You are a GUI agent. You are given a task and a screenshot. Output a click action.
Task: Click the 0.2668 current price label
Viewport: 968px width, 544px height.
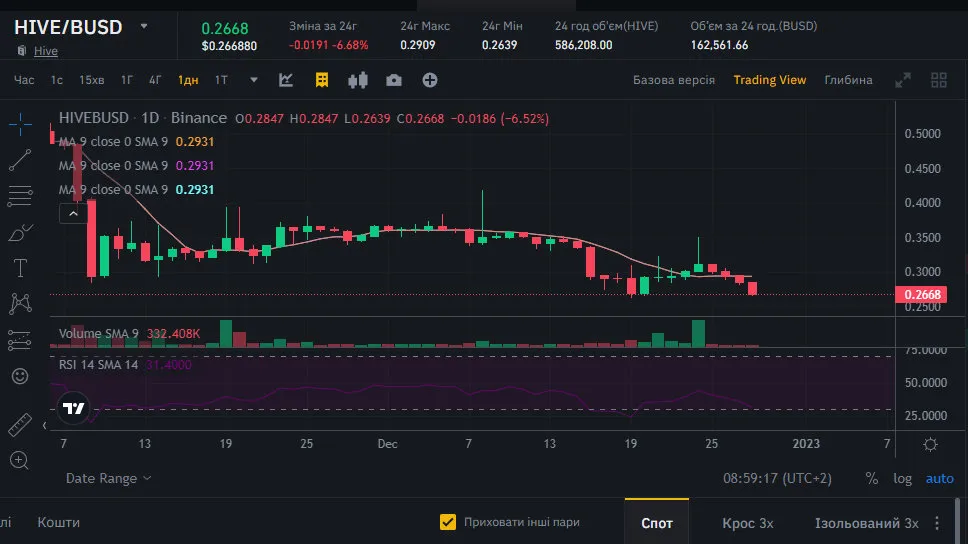pyautogui.click(x=920, y=295)
